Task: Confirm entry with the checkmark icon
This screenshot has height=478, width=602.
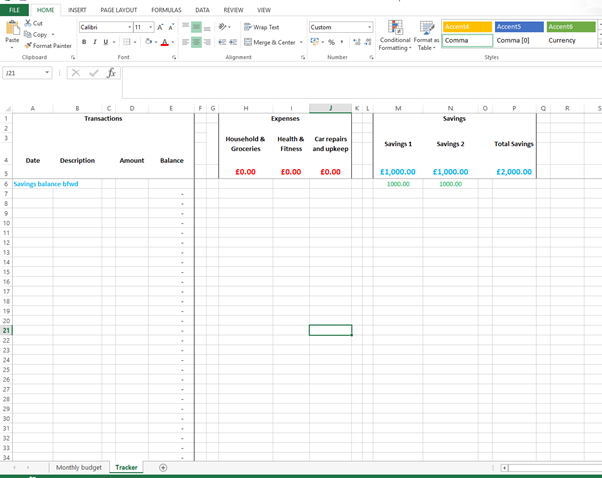Action: [x=94, y=73]
